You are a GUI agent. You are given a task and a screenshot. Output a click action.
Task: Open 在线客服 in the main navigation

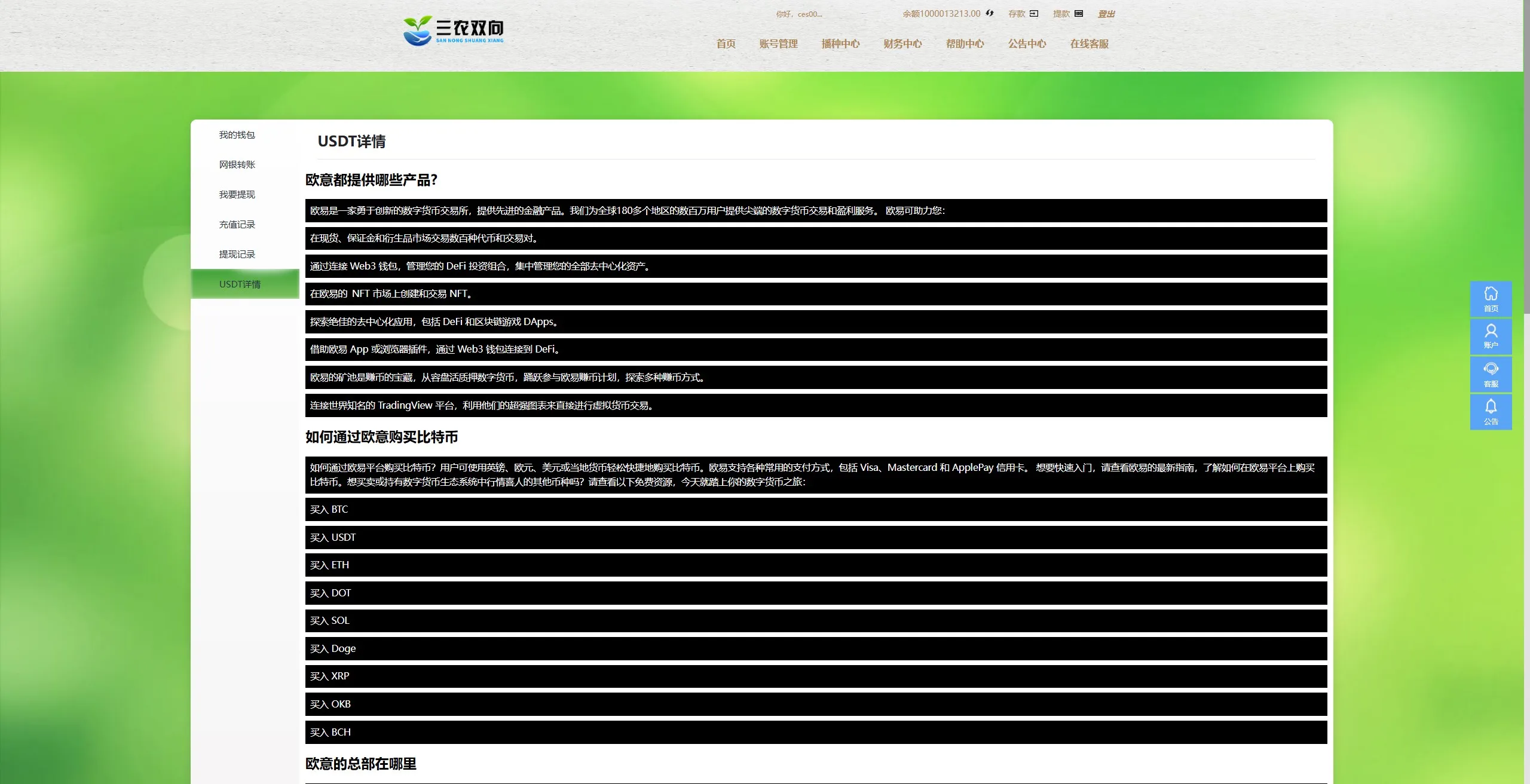coord(1089,44)
